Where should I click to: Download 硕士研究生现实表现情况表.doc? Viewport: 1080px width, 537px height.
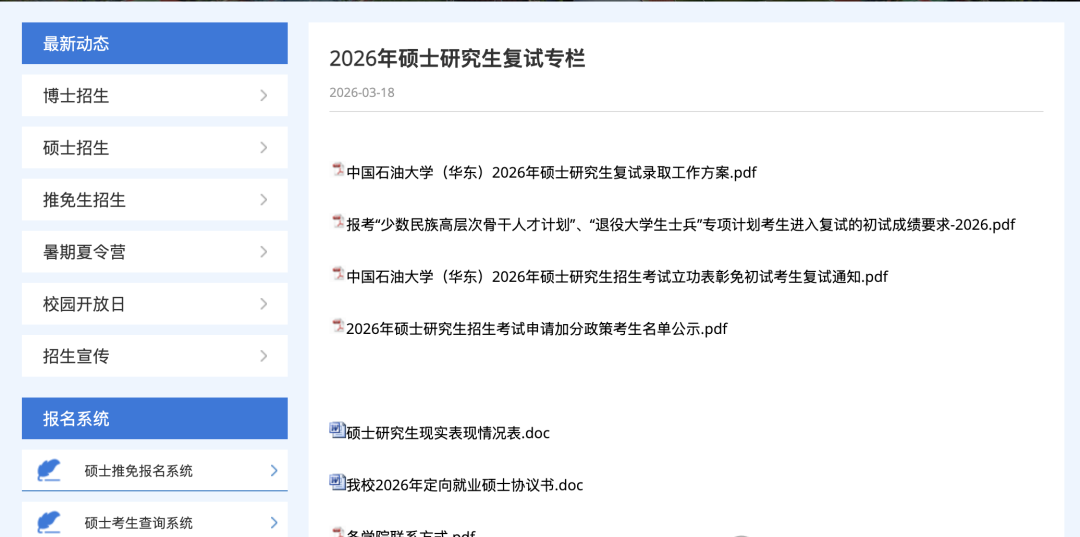(448, 433)
